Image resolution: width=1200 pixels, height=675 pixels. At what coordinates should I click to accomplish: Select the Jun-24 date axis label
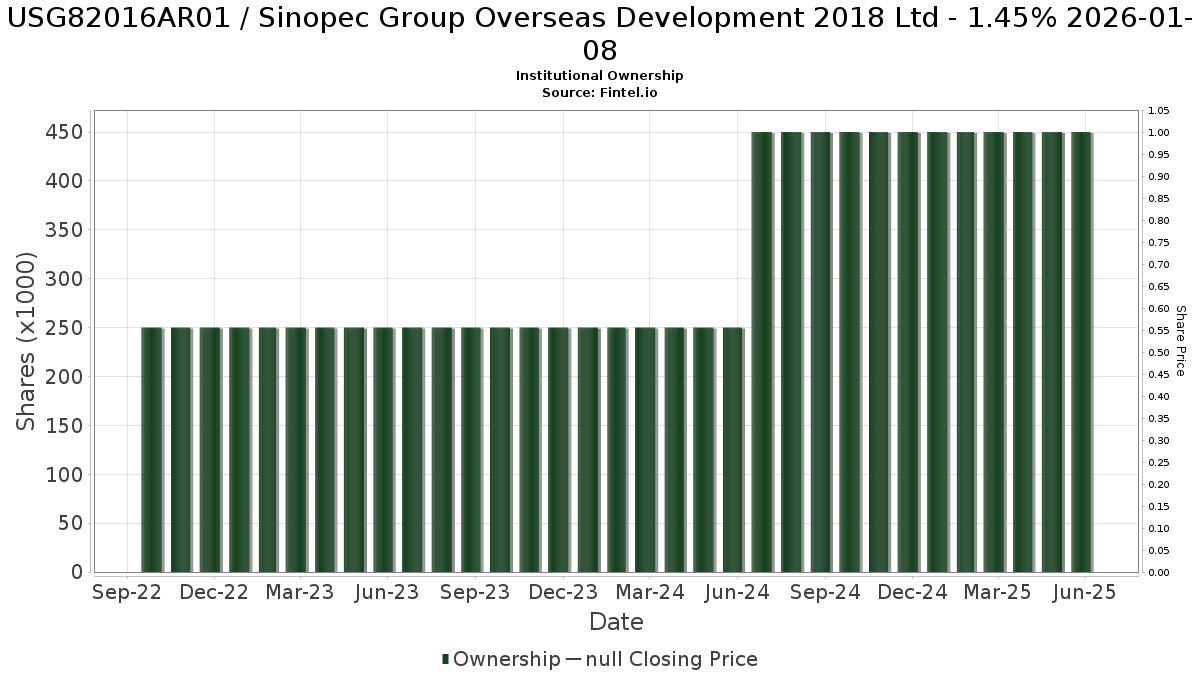tap(737, 592)
